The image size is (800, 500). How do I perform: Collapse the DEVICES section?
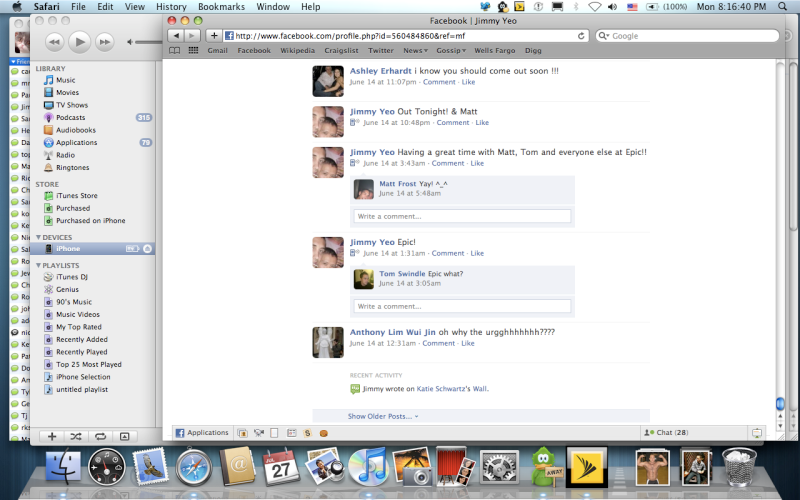[x=38, y=237]
